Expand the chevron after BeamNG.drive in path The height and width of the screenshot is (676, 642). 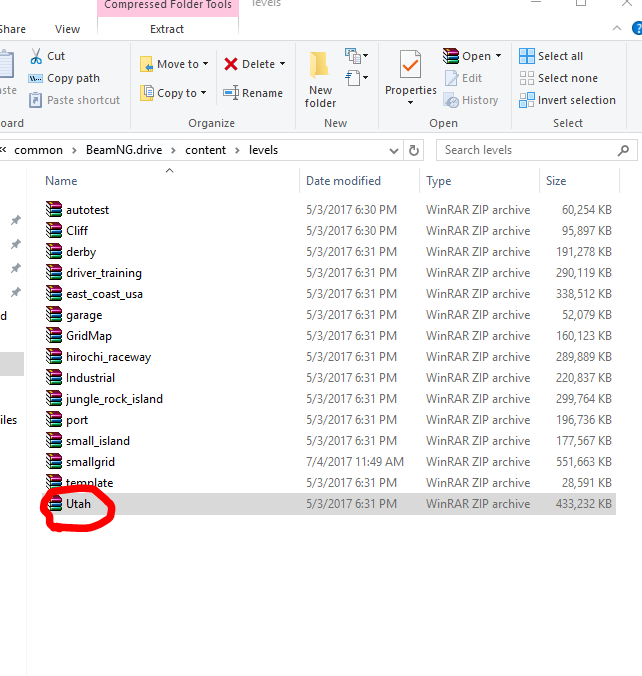click(x=173, y=150)
